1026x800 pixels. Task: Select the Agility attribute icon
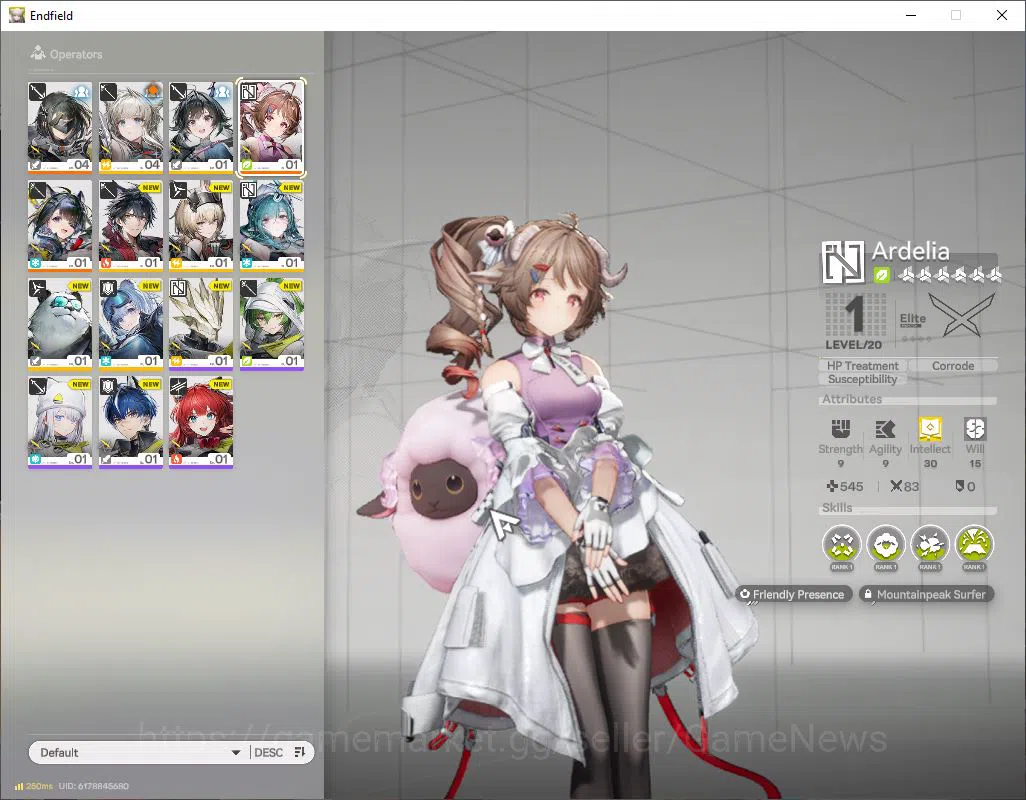[x=885, y=428]
